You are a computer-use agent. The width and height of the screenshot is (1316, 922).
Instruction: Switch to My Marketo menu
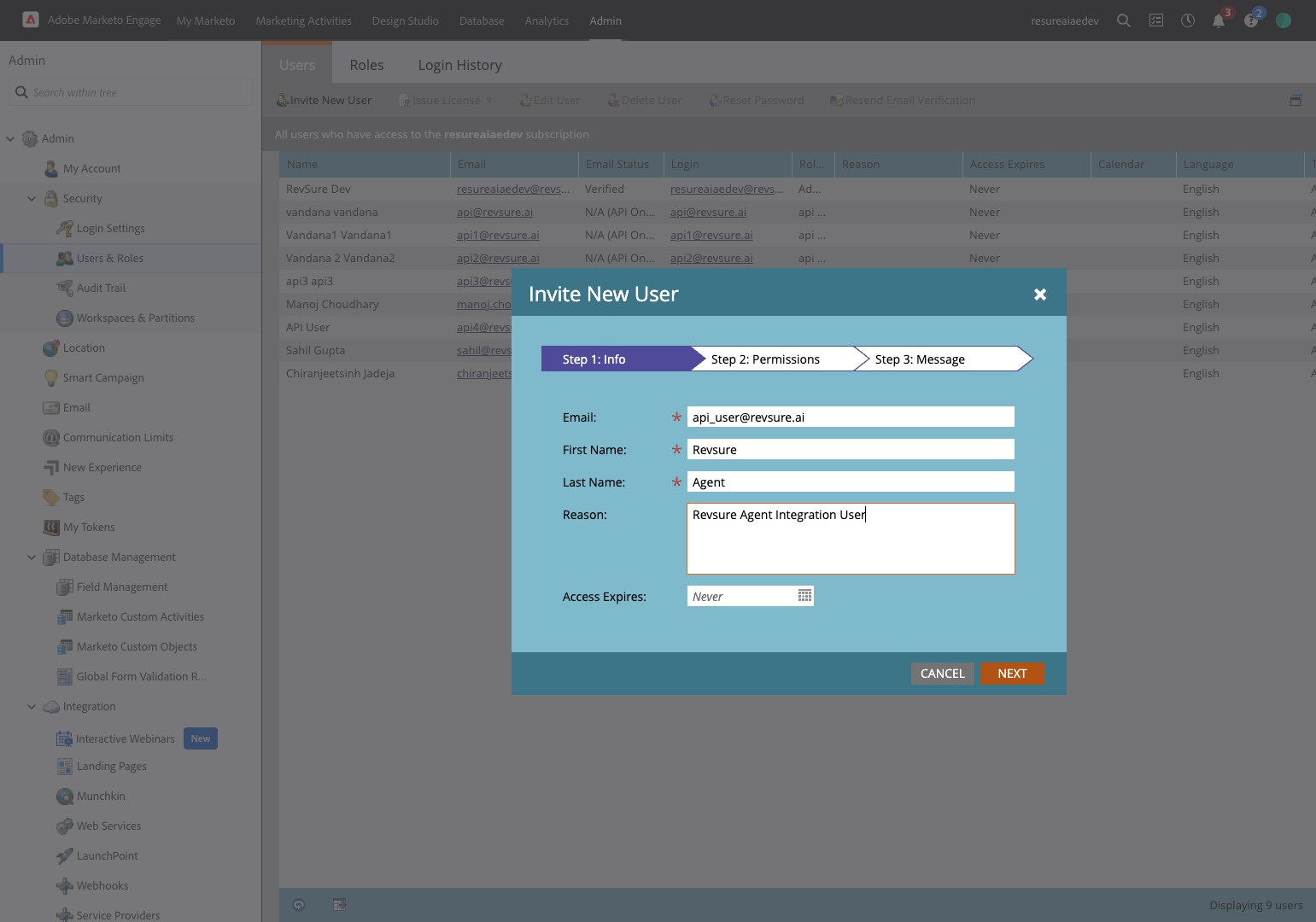click(206, 20)
